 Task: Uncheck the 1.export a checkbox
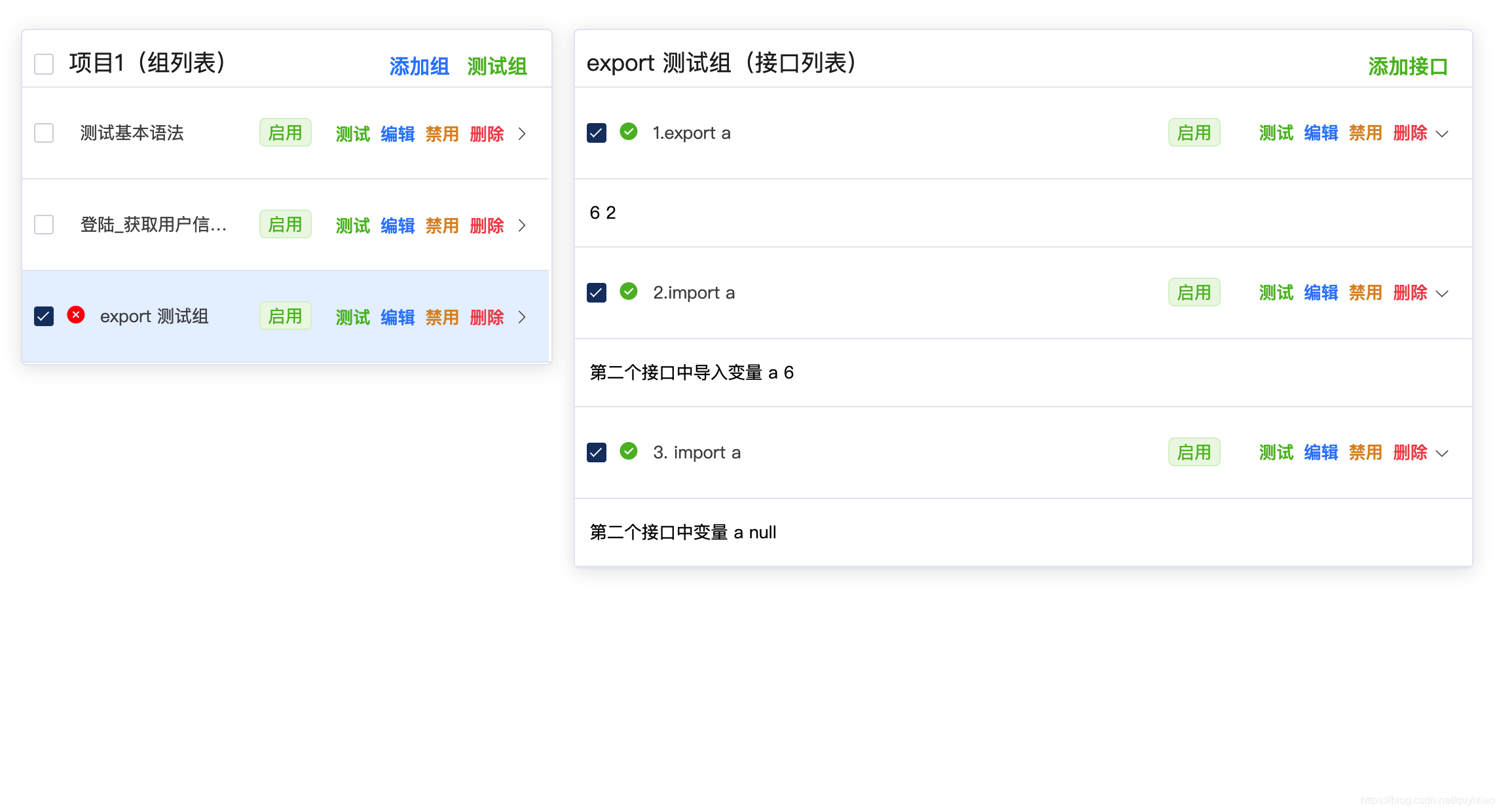(x=597, y=133)
